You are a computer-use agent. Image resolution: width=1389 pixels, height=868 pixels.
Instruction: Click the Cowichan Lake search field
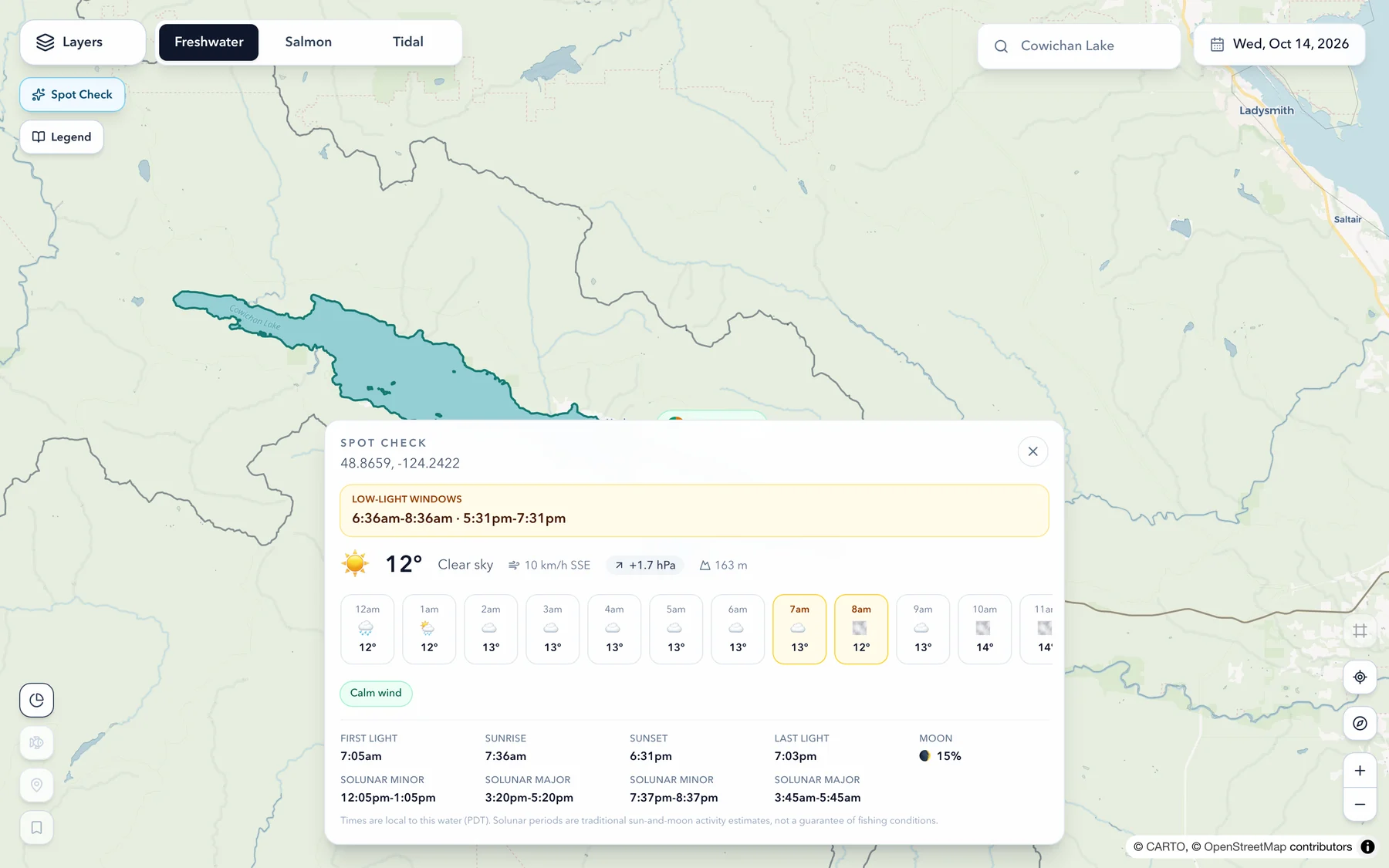[1079, 46]
